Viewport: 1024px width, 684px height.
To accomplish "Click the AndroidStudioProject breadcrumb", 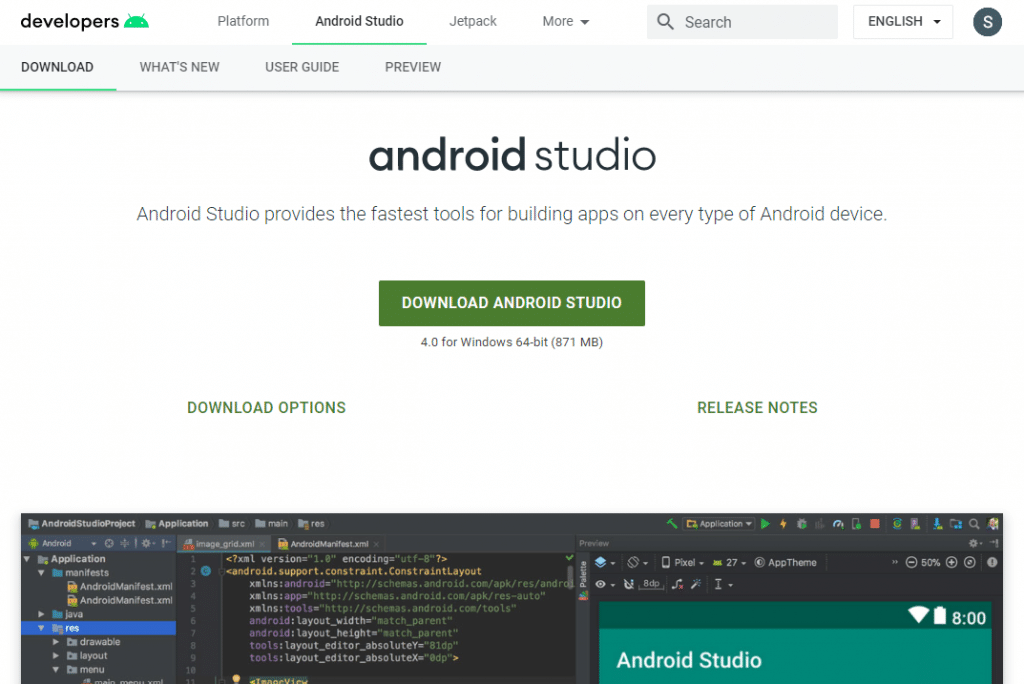I will click(82, 524).
